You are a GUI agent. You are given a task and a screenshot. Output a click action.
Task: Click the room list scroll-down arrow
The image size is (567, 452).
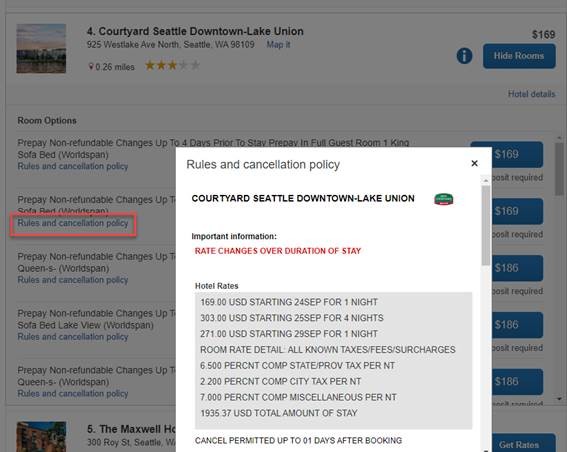click(x=559, y=399)
